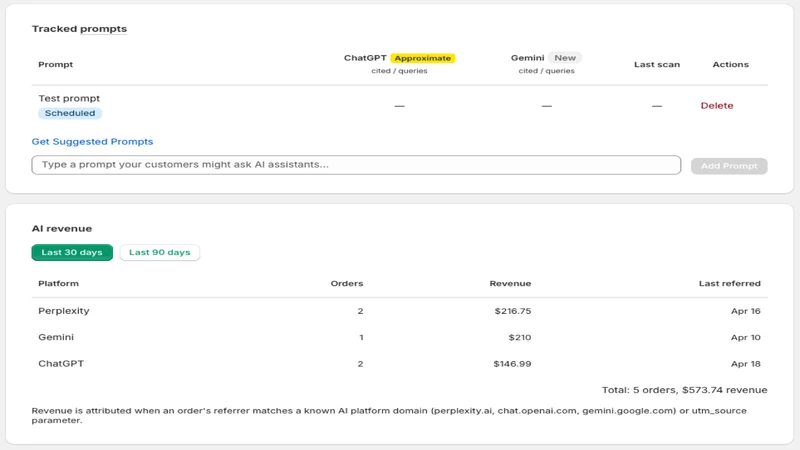800x450 pixels.
Task: Click the Approximate badge beside ChatGPT
Action: (x=422, y=58)
